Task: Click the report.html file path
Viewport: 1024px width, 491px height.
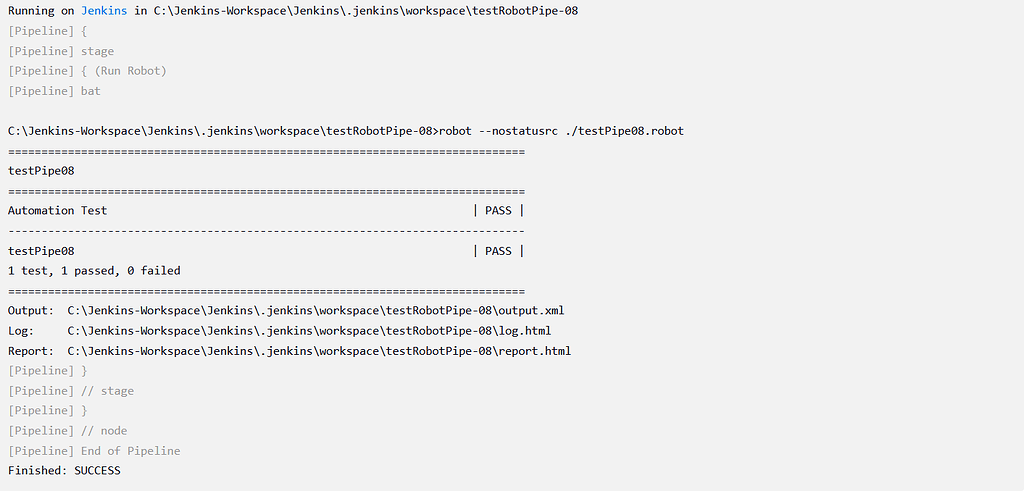Action: [x=319, y=351]
